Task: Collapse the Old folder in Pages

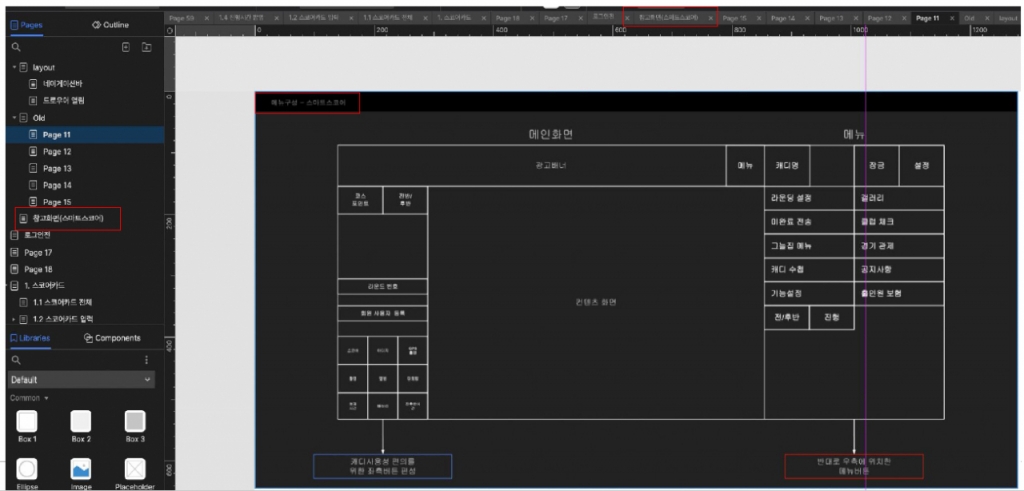Action: pyautogui.click(x=14, y=118)
